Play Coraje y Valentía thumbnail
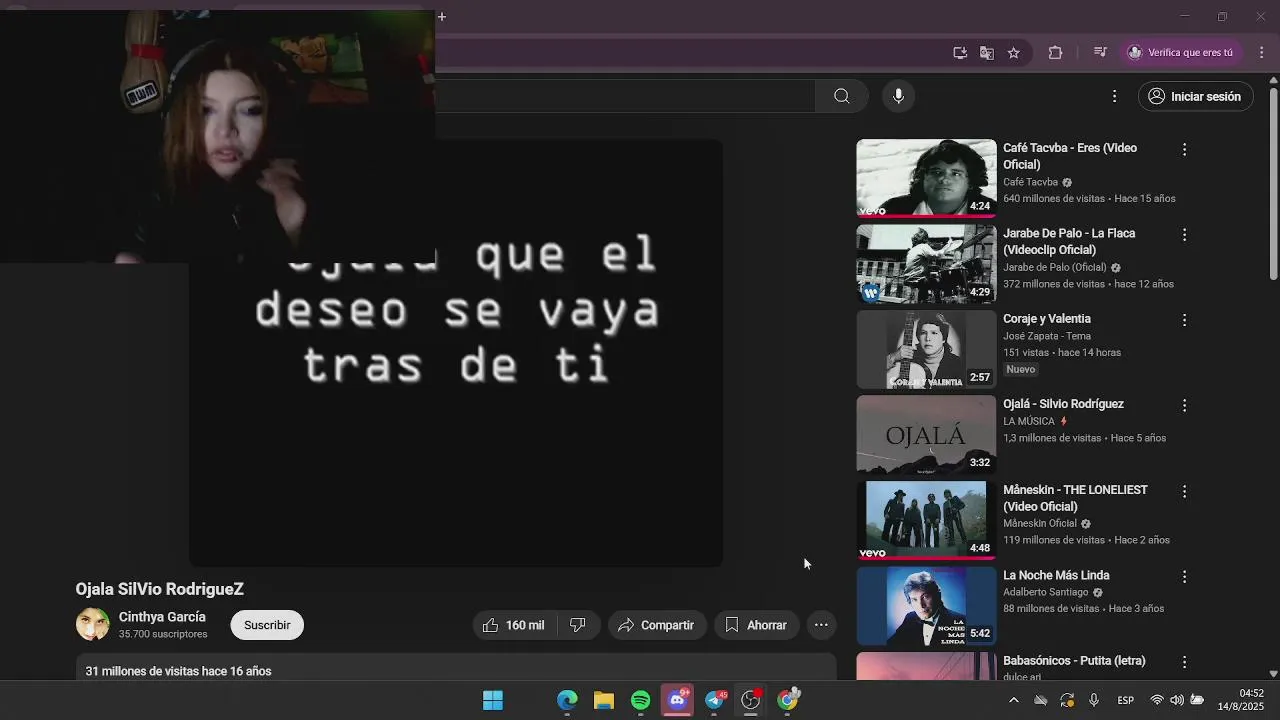This screenshot has height=720, width=1280. click(x=926, y=349)
